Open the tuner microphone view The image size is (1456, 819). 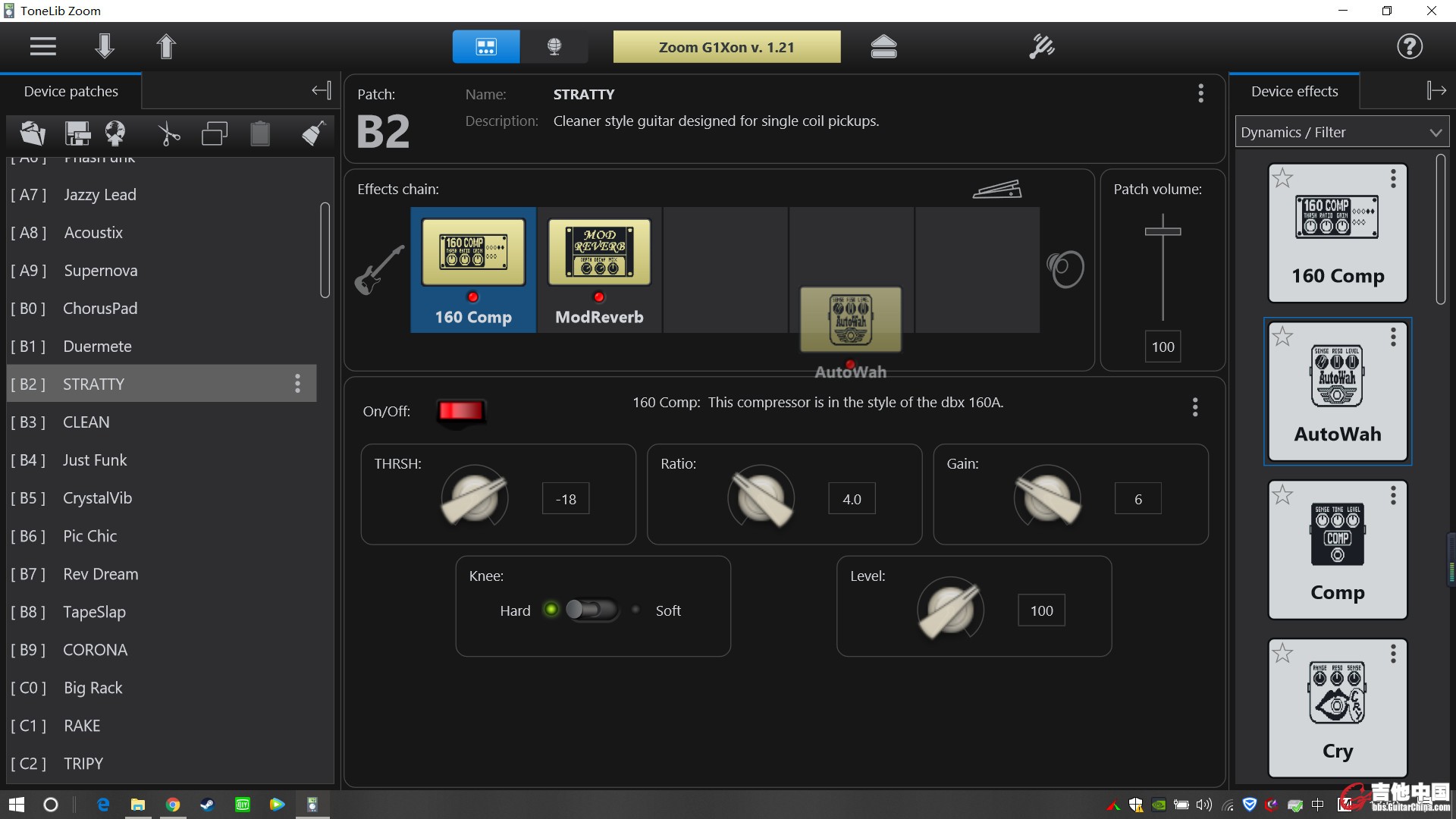tap(554, 46)
